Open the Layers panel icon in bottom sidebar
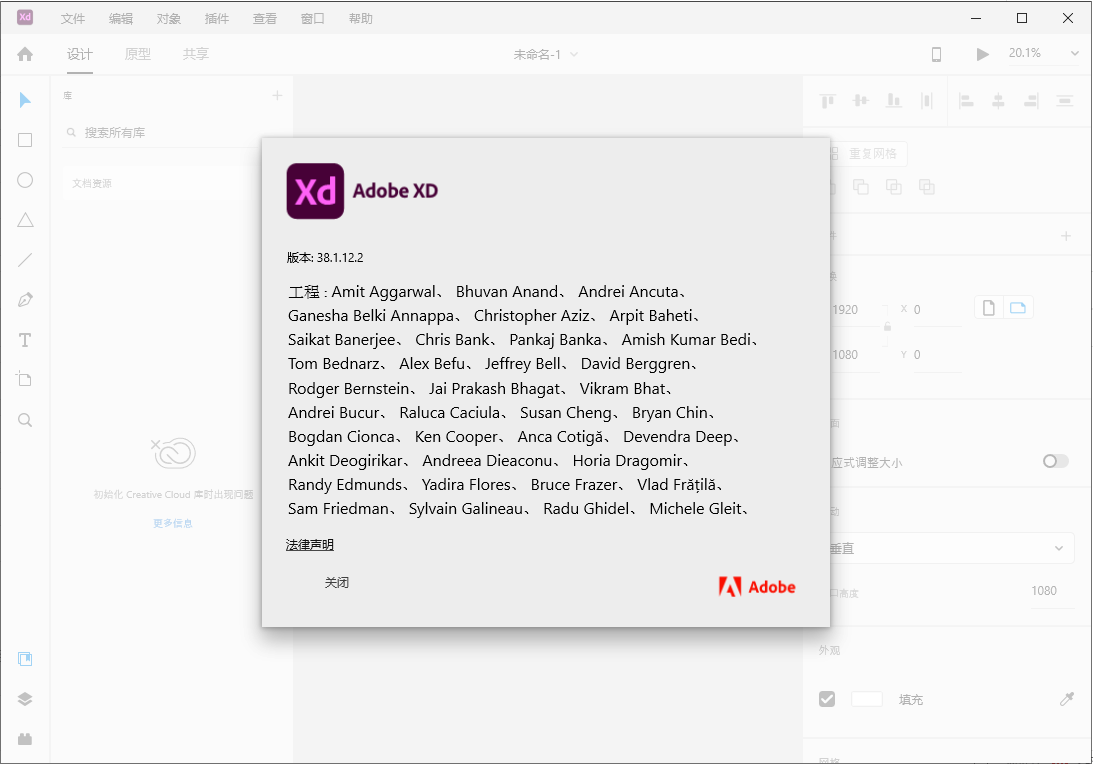 point(24,699)
